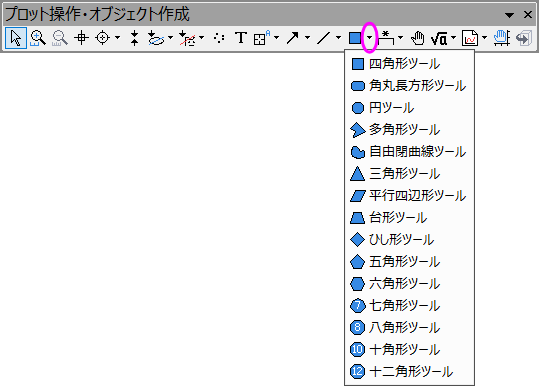Open dropdown arrow beside Arrow tool
Screen dimensions: 539x386
click(x=307, y=38)
